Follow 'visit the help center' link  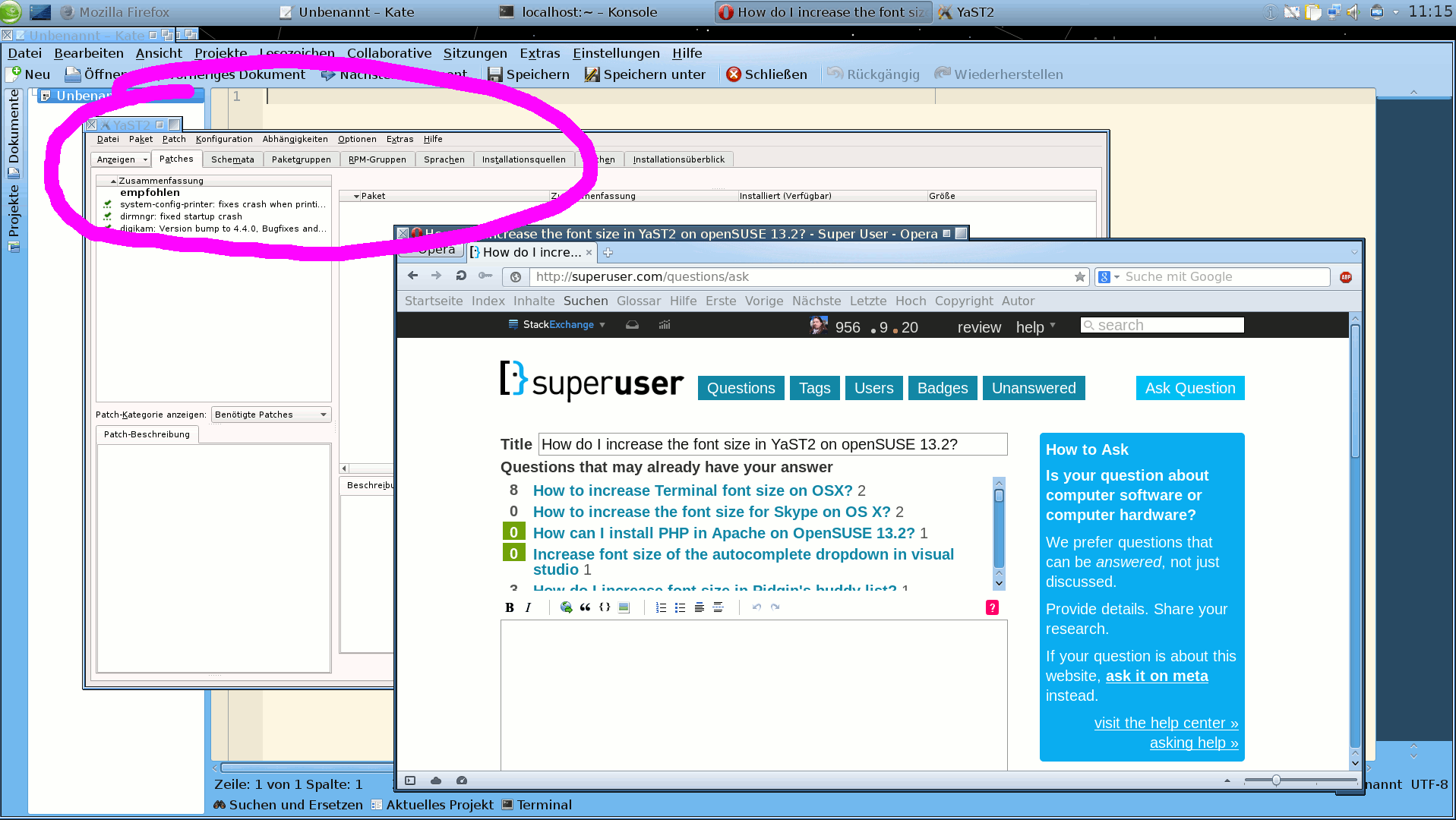(1166, 723)
